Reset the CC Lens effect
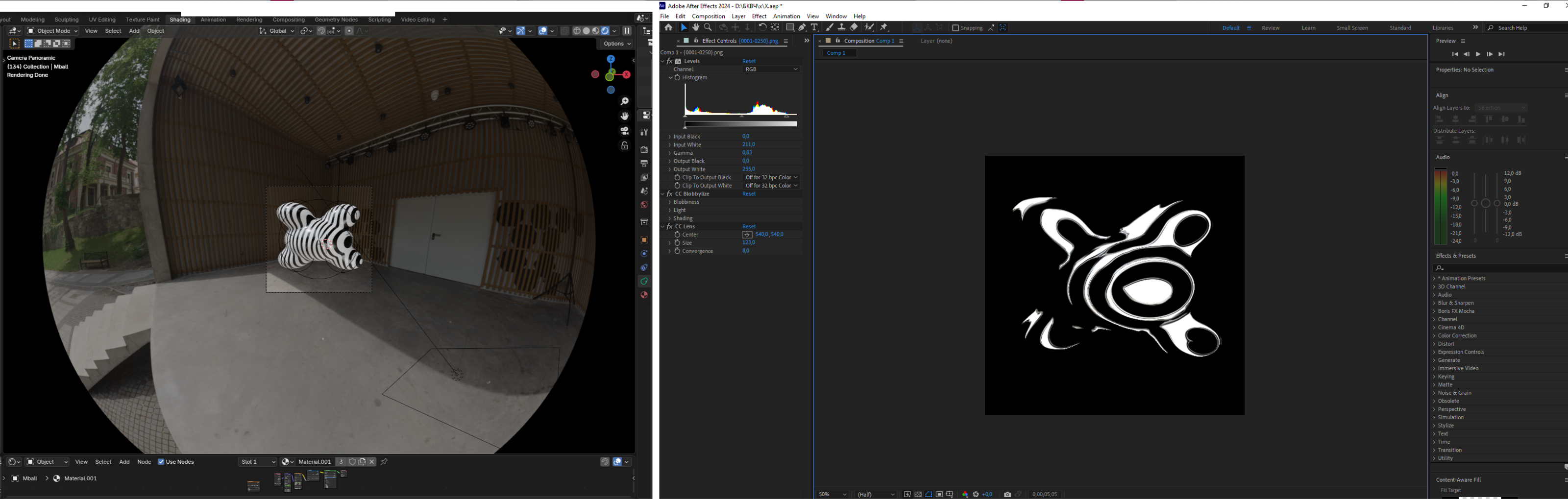The width and height of the screenshot is (1568, 499). tap(749, 226)
